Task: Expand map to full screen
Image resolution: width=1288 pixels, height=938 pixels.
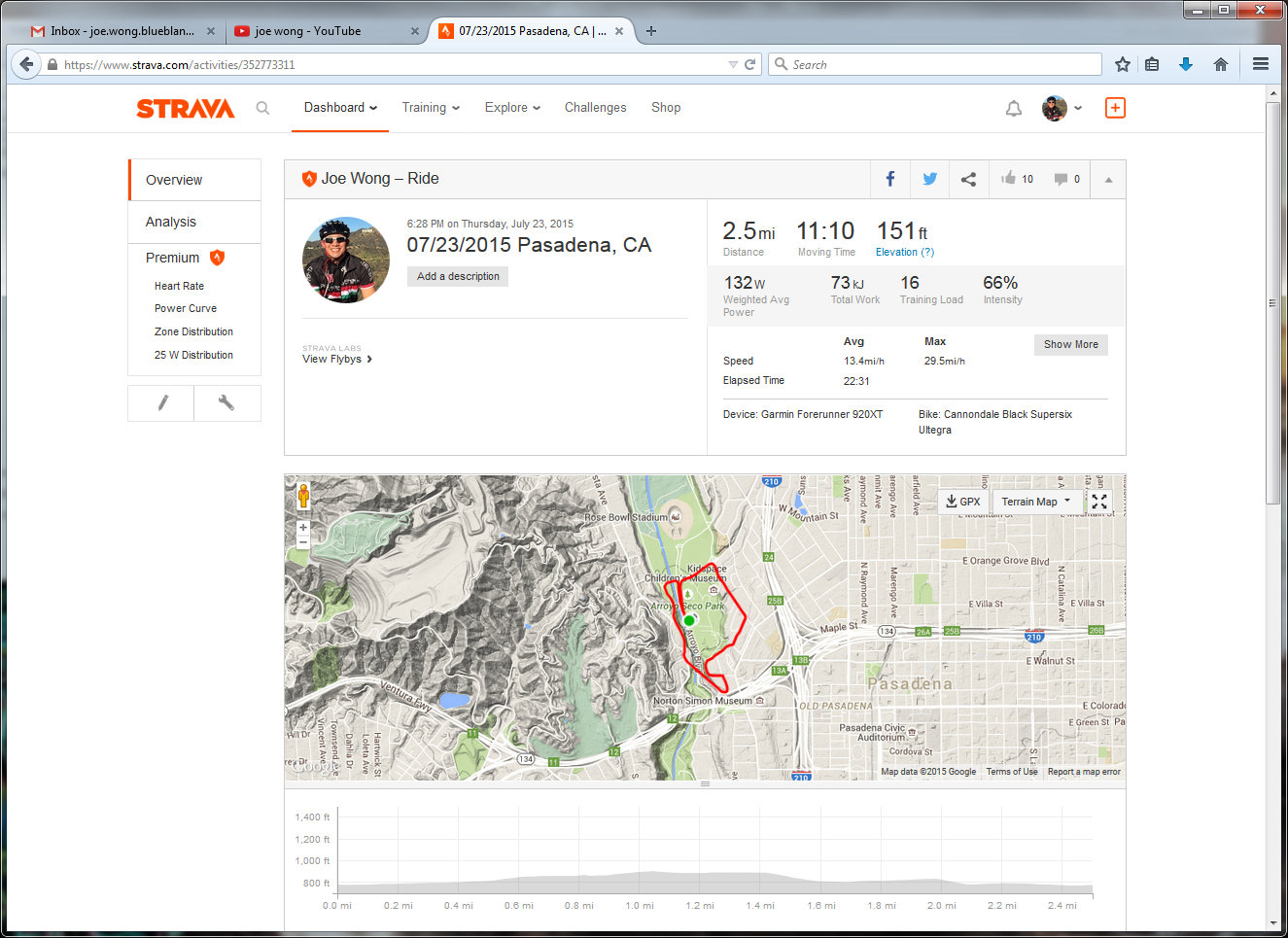Action: point(1099,502)
